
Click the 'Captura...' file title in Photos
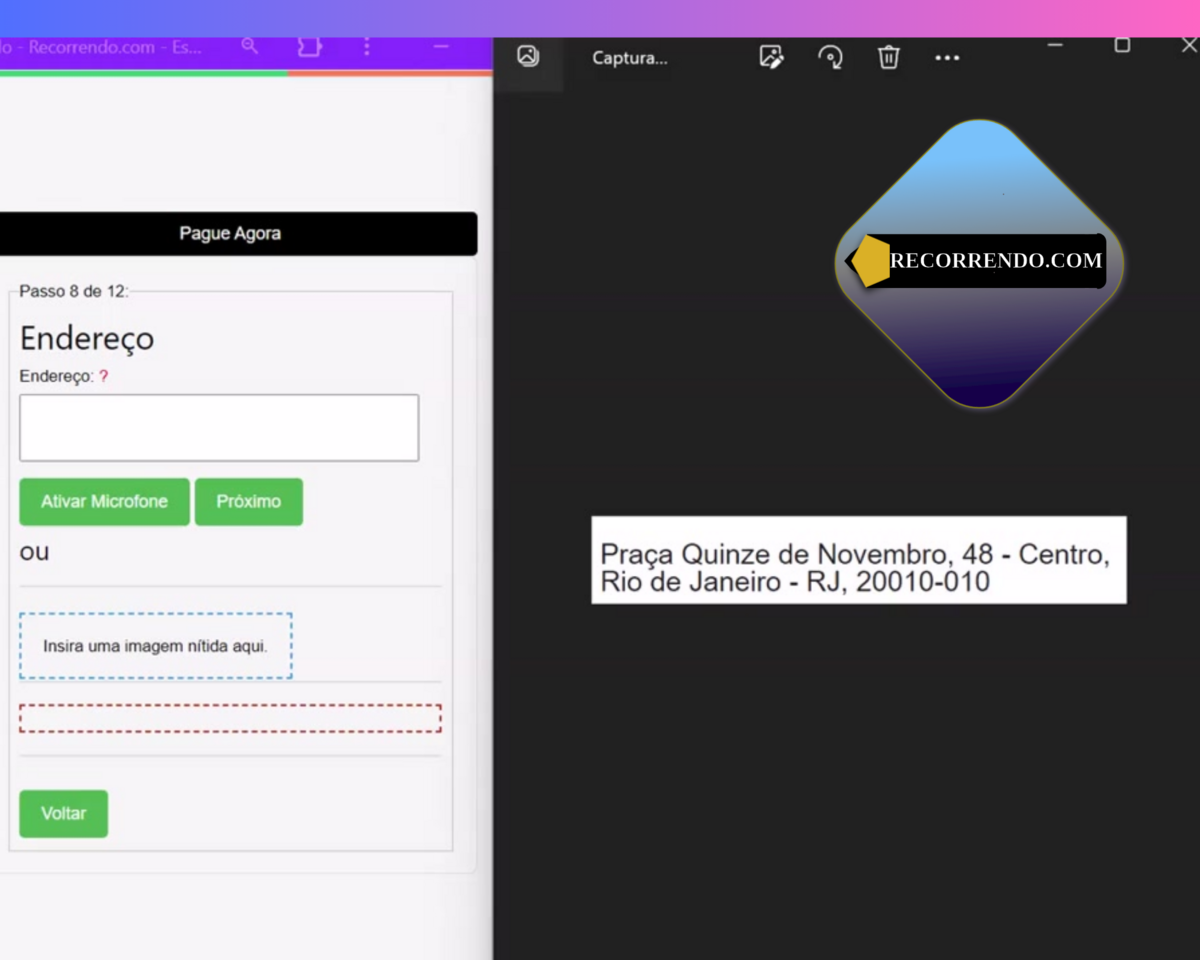point(630,58)
